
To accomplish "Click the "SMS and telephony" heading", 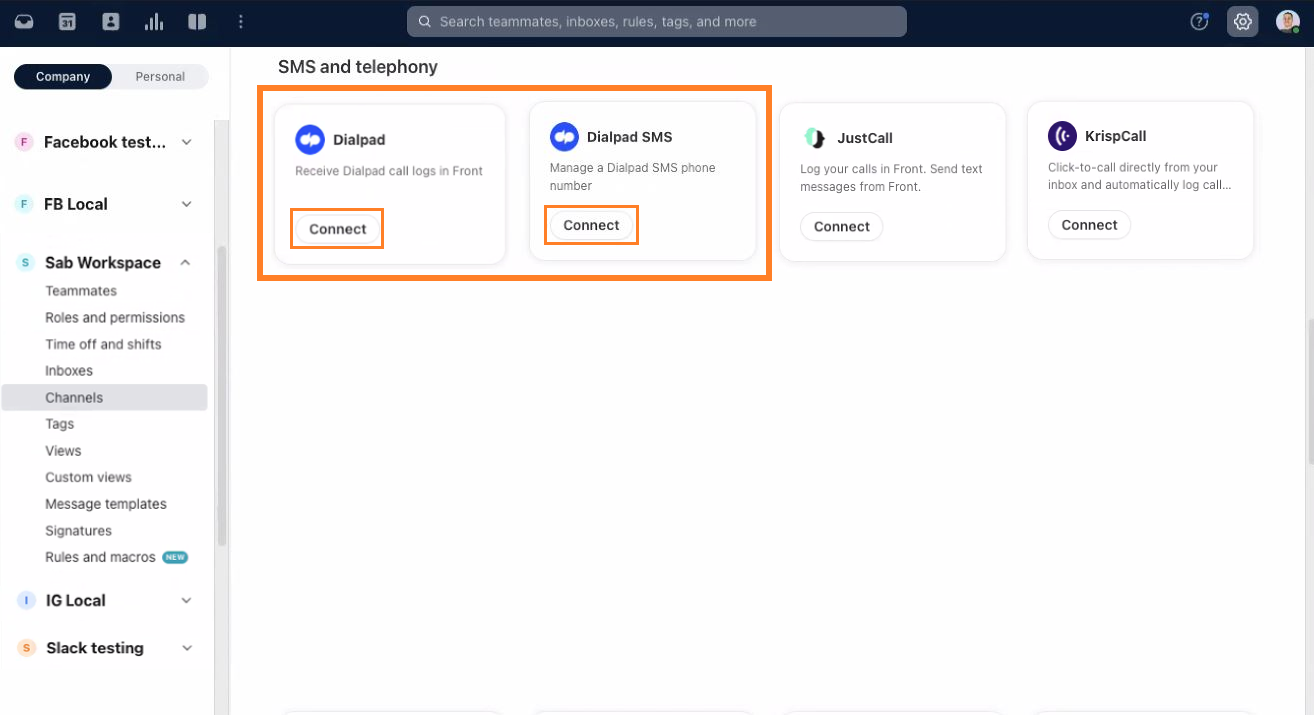I will [358, 67].
